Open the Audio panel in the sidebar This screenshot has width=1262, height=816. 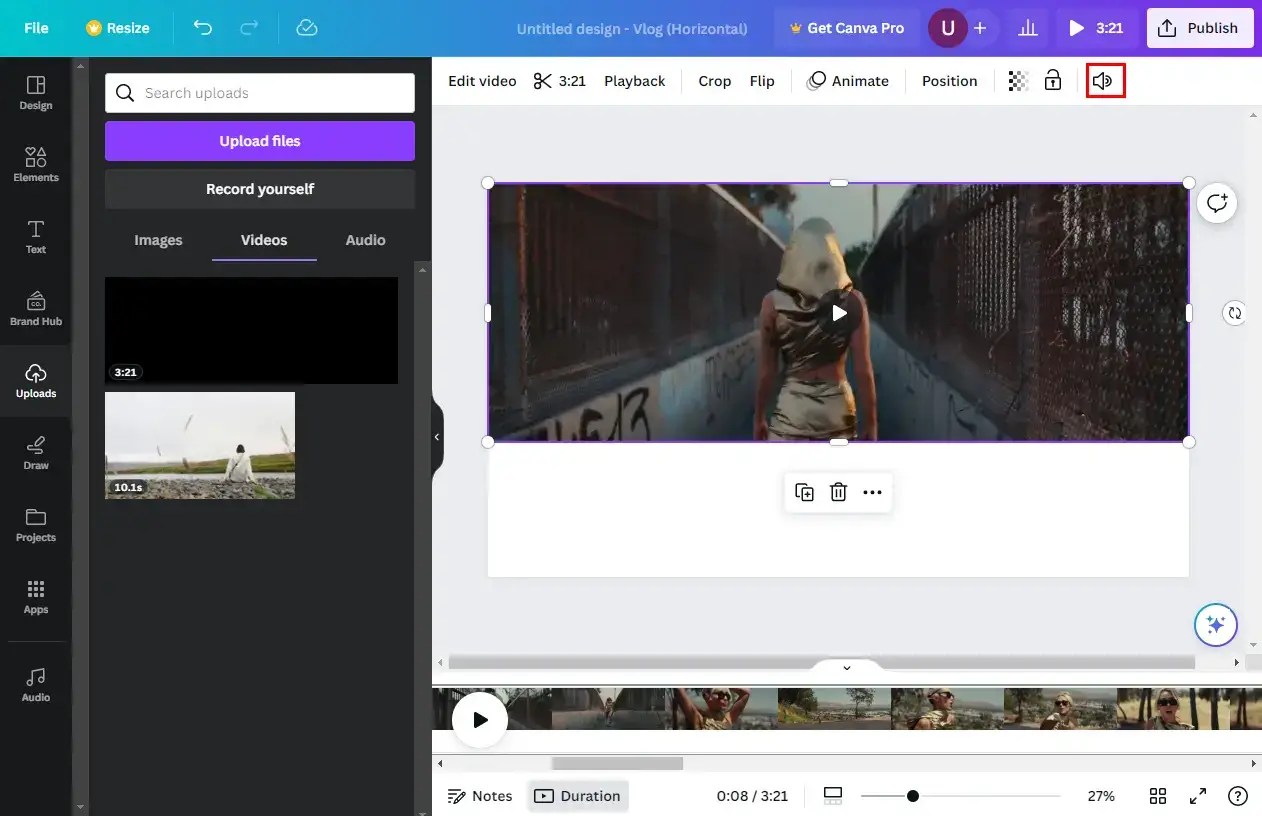coord(35,683)
